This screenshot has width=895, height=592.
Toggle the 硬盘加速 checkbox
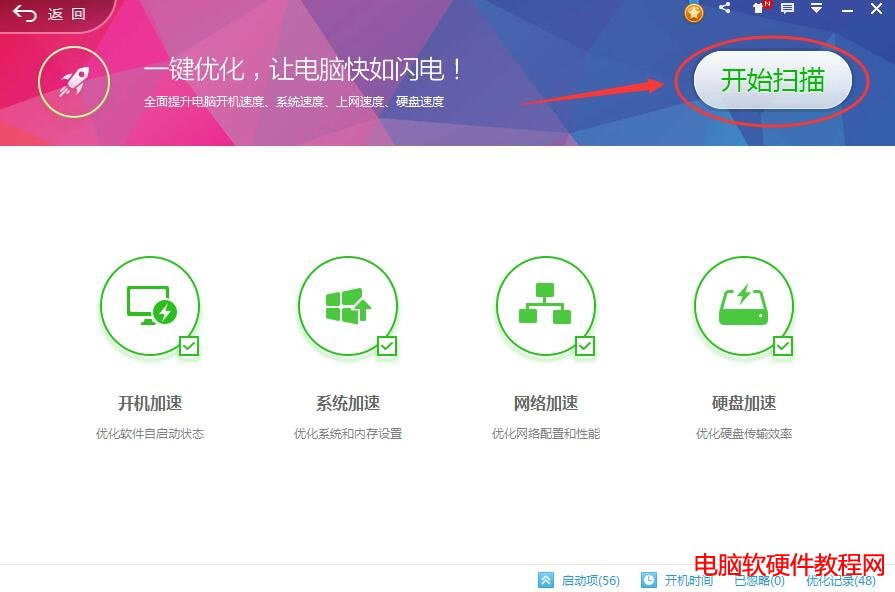[783, 346]
